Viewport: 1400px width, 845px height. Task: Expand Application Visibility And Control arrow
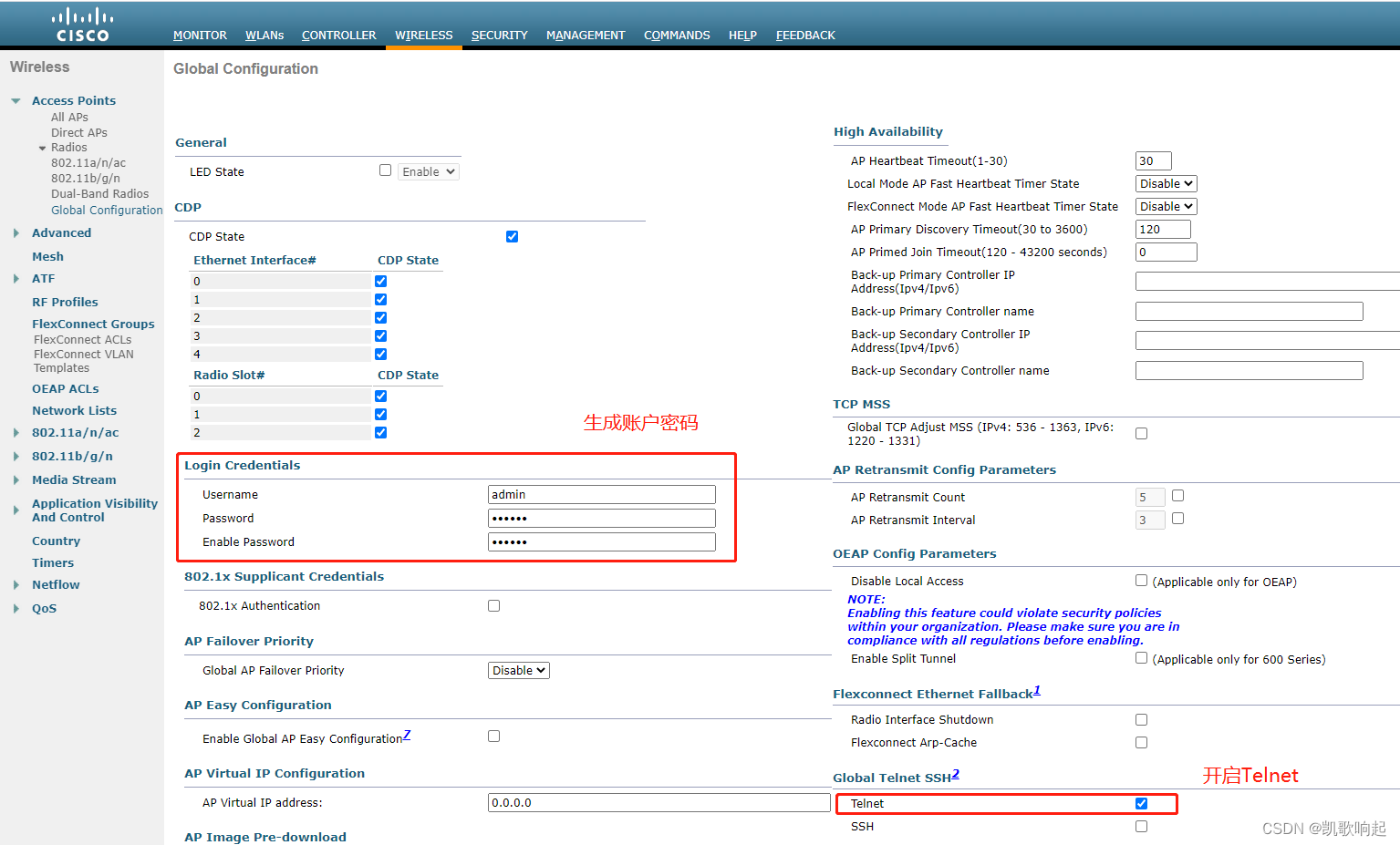[16, 510]
